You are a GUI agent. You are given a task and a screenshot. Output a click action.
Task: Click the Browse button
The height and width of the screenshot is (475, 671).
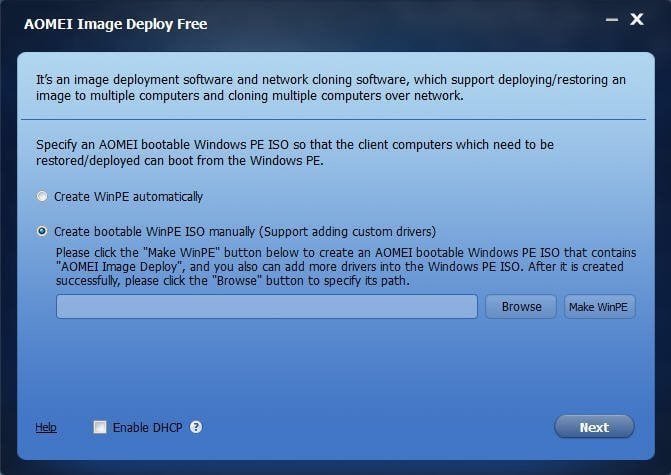[x=521, y=306]
